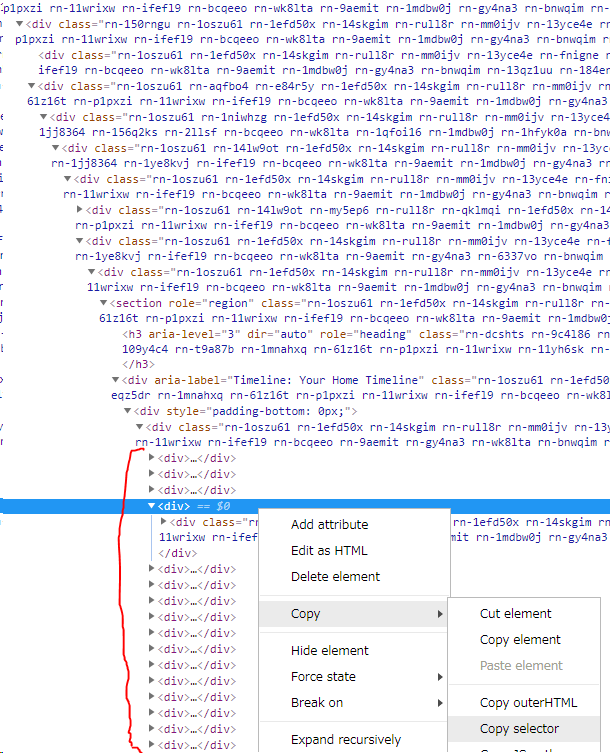Open the Force state submenu
Image resolution: width=610 pixels, height=753 pixels.
coord(353,677)
